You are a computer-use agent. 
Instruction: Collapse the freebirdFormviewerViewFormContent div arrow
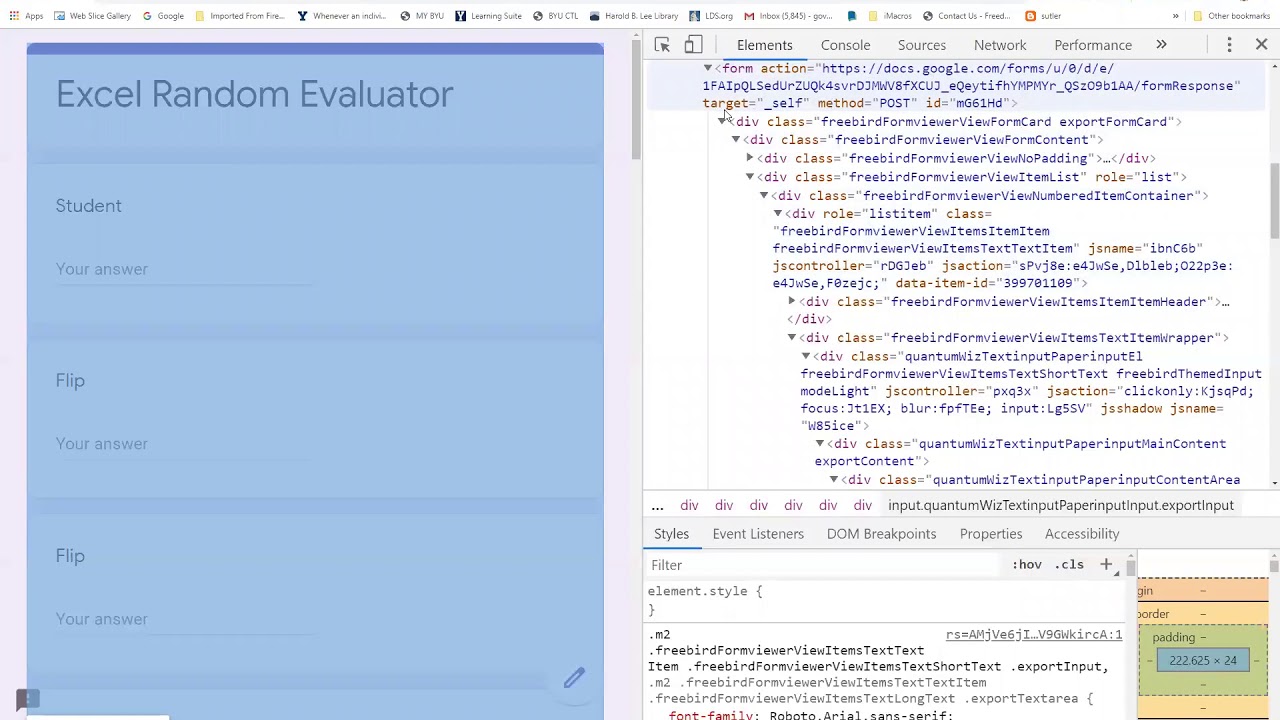coord(736,140)
